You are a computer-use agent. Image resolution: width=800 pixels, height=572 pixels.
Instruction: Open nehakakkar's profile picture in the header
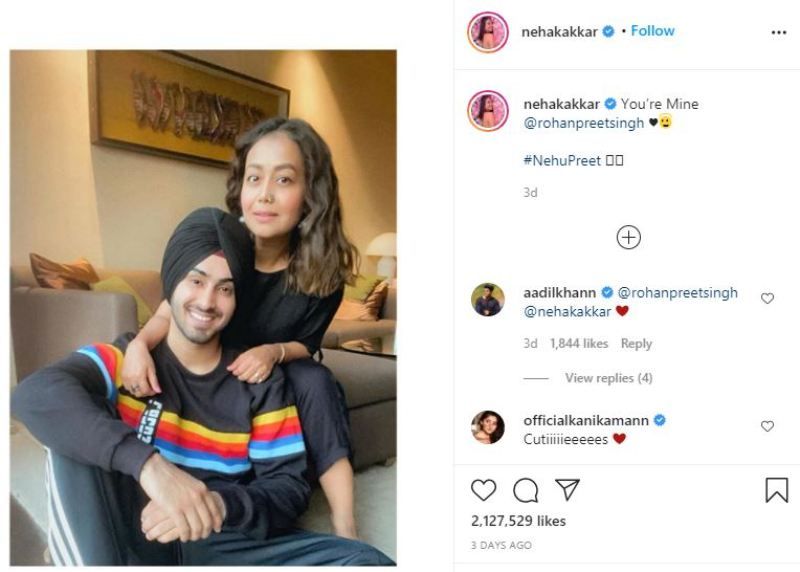(488, 32)
